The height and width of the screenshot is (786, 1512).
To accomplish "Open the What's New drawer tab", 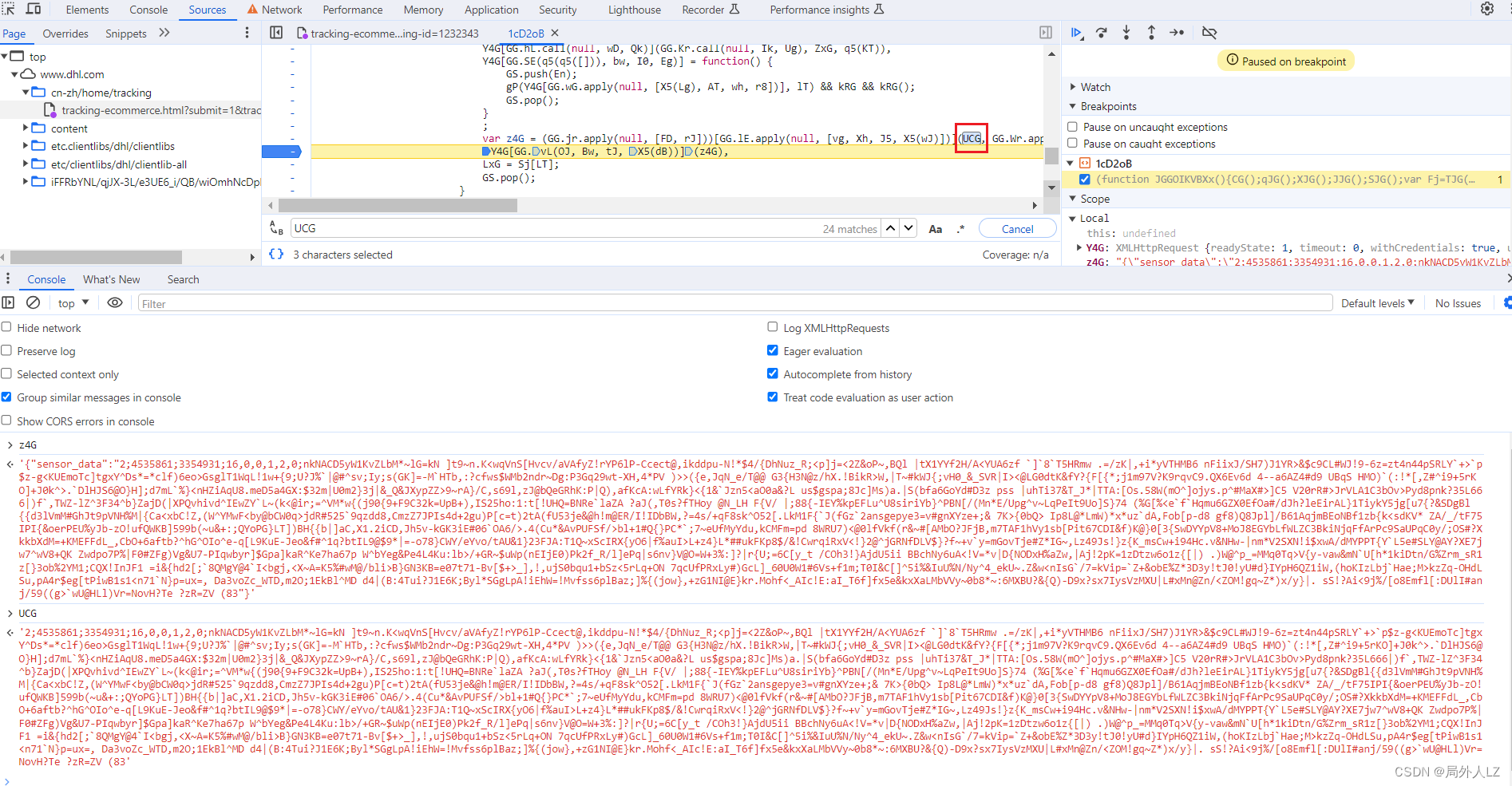I will (x=112, y=279).
